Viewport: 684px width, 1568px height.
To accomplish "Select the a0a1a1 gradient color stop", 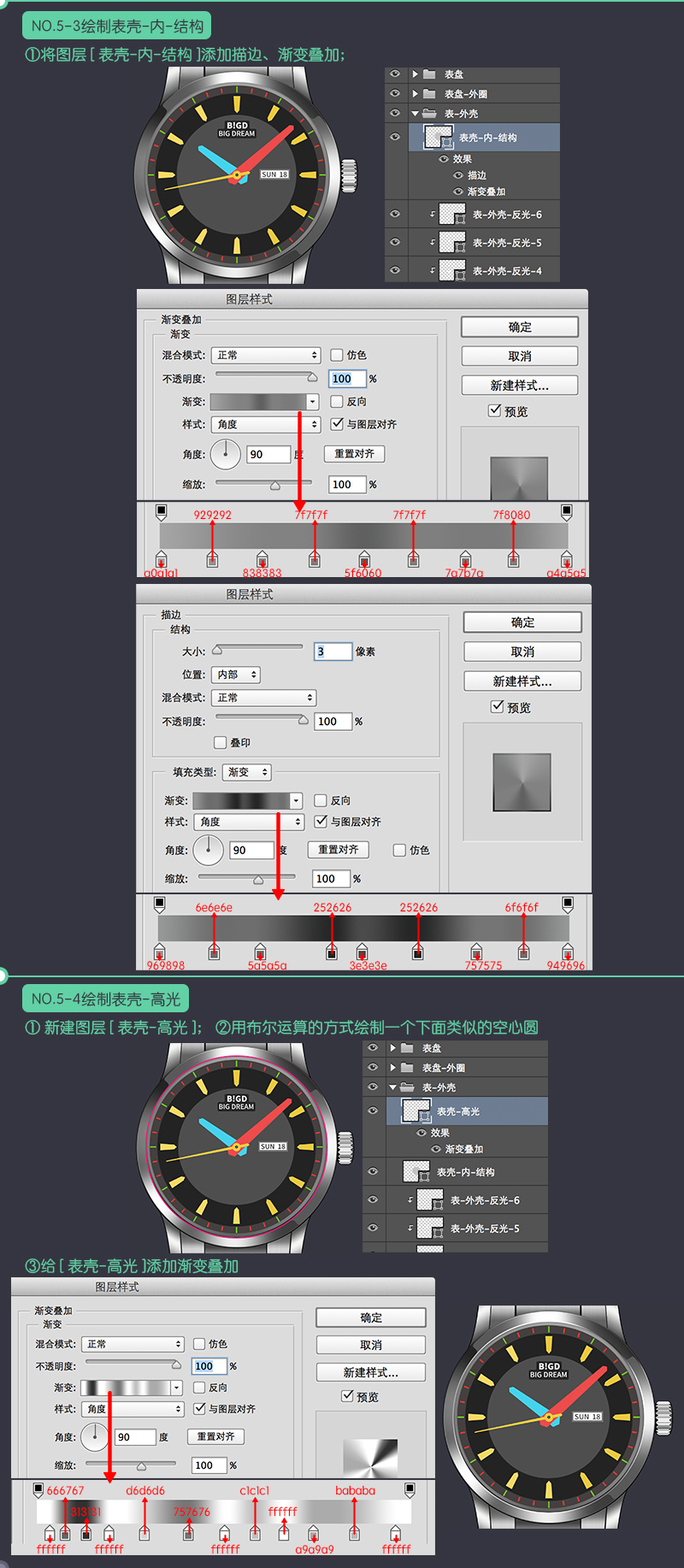I will coord(161,560).
